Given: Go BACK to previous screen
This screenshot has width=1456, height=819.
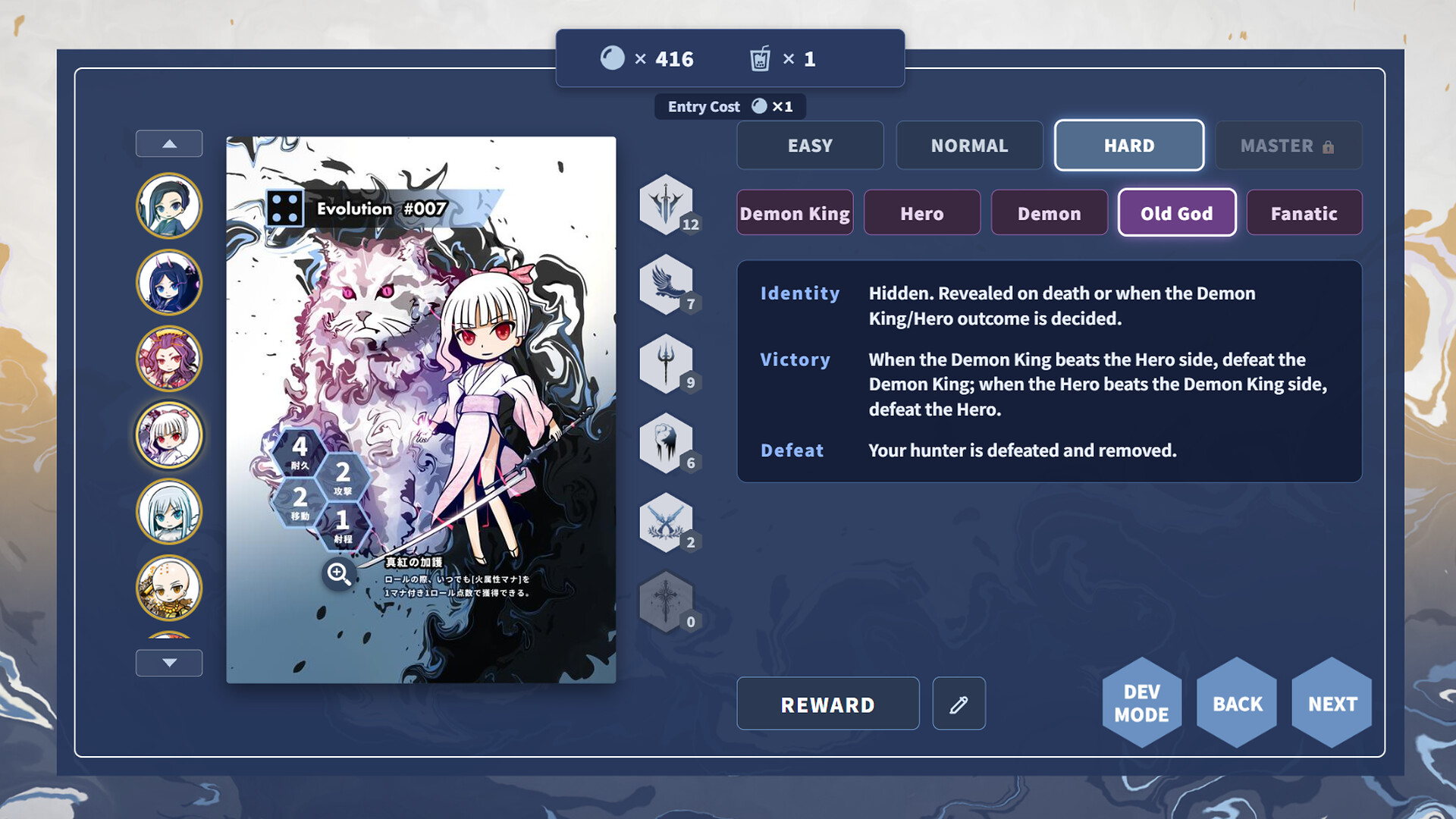Looking at the screenshot, I should (1237, 703).
